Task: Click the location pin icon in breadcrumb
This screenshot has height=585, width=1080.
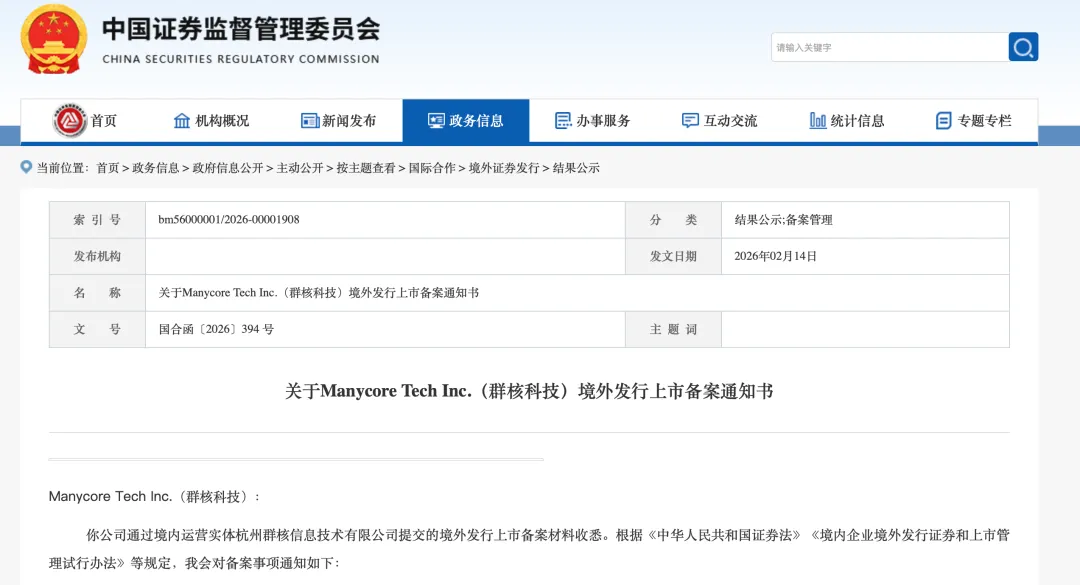Action: tap(26, 167)
